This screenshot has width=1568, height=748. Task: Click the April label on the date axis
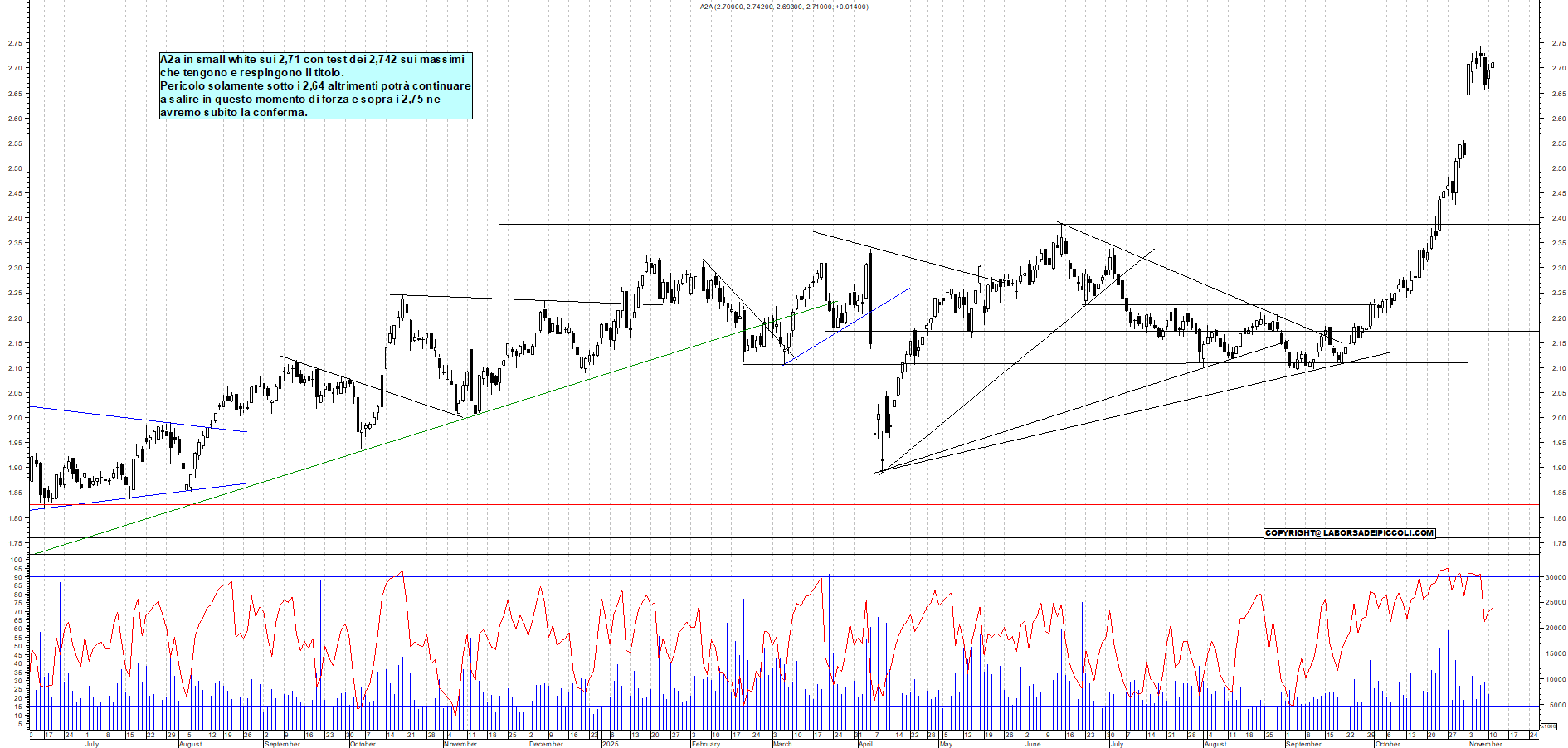[x=867, y=744]
